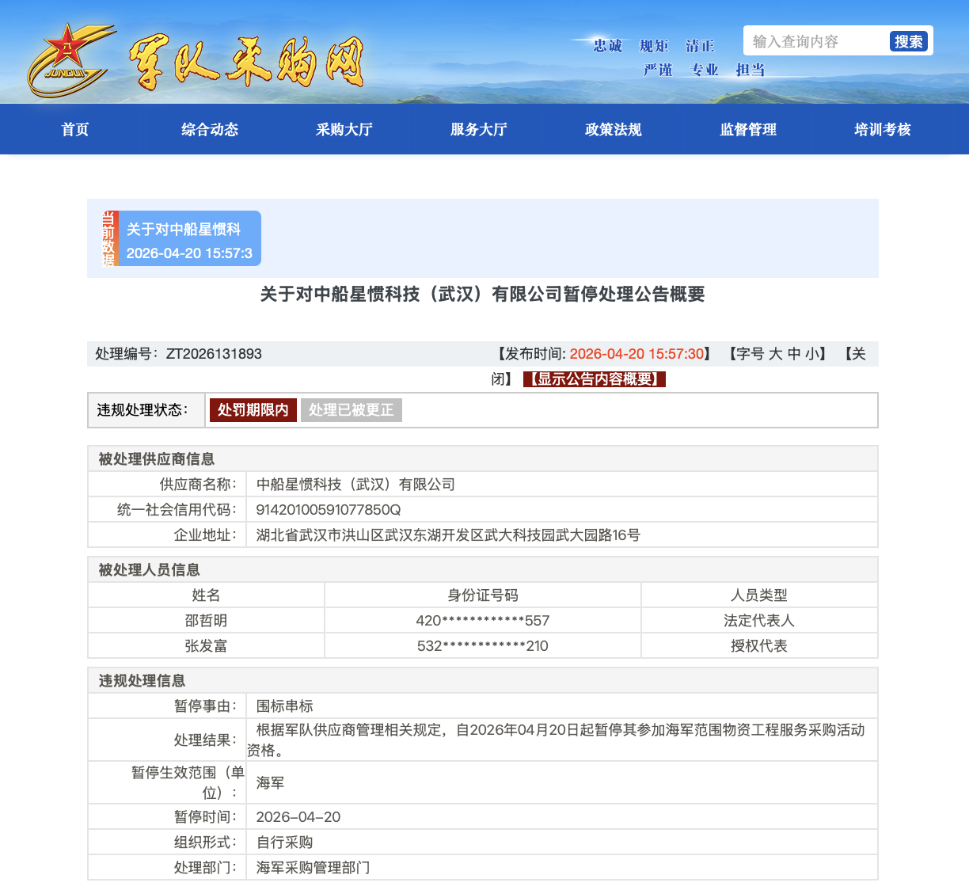
Task: Go to 首页 in the navigation bar
Action: click(75, 130)
